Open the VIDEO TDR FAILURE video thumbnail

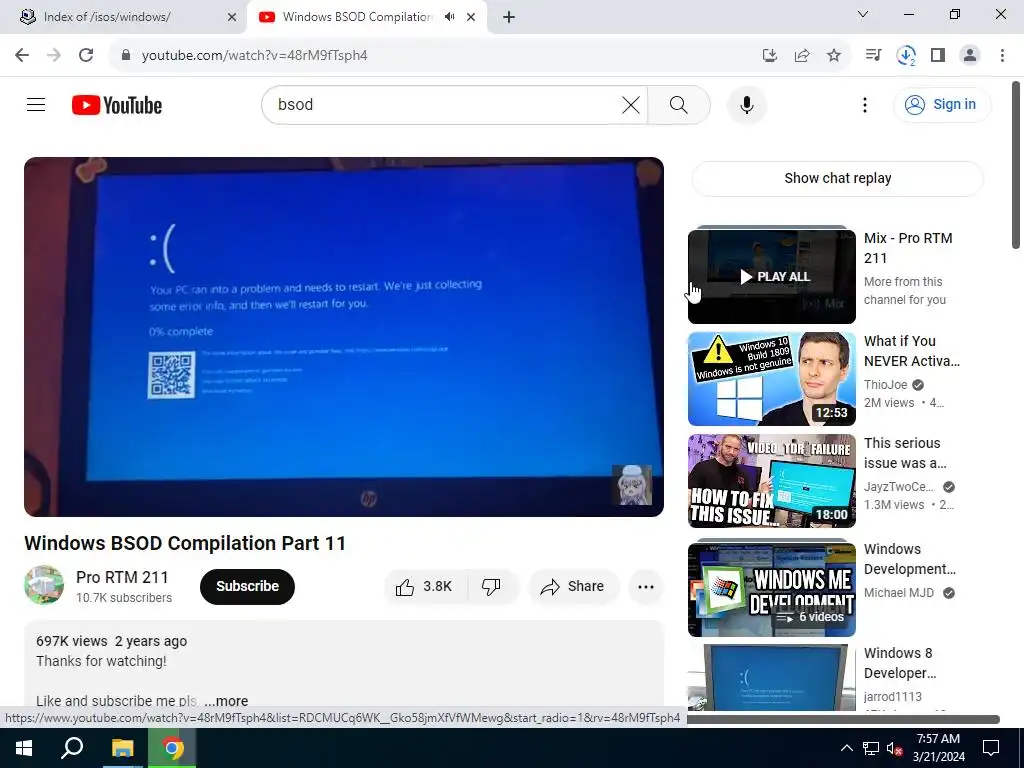pos(771,481)
